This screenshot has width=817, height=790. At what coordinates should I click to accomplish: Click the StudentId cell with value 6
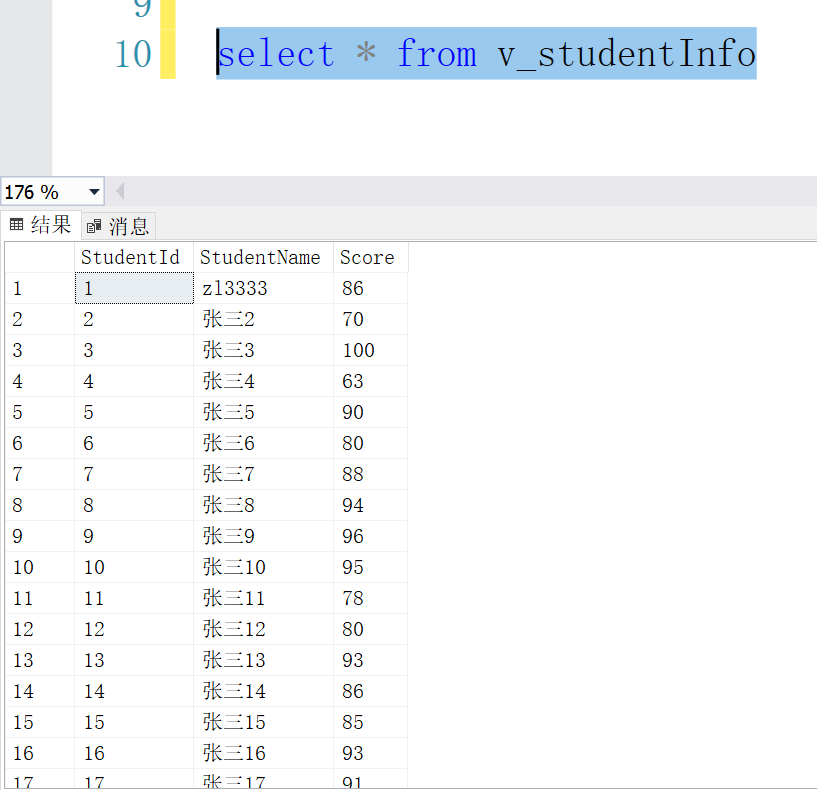pyautogui.click(x=134, y=443)
